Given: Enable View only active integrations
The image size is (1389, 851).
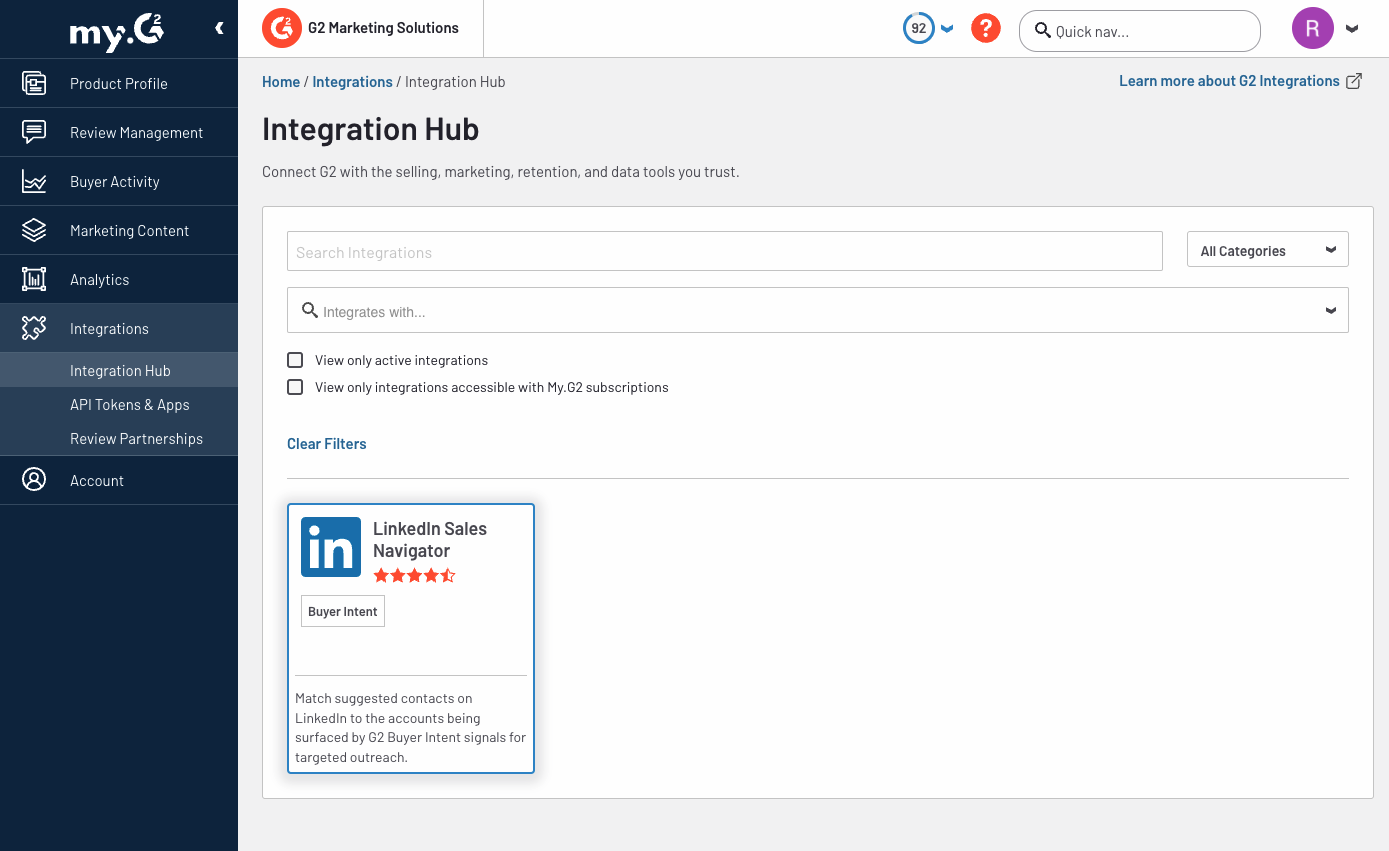Looking at the screenshot, I should pyautogui.click(x=295, y=360).
